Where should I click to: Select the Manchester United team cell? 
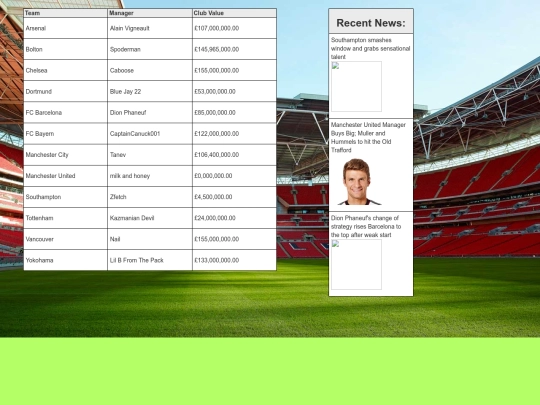tap(65, 176)
